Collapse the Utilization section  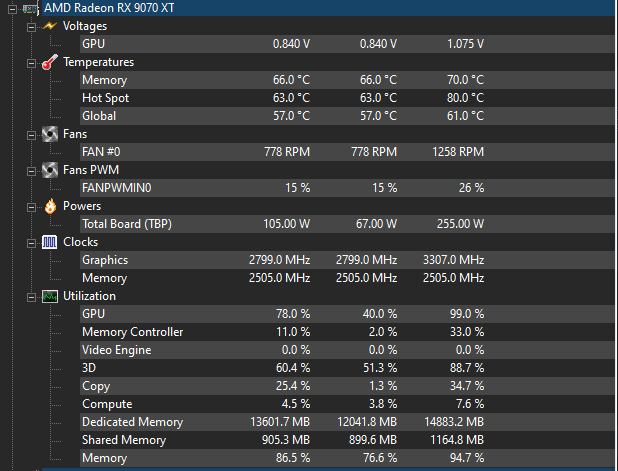pos(31,297)
